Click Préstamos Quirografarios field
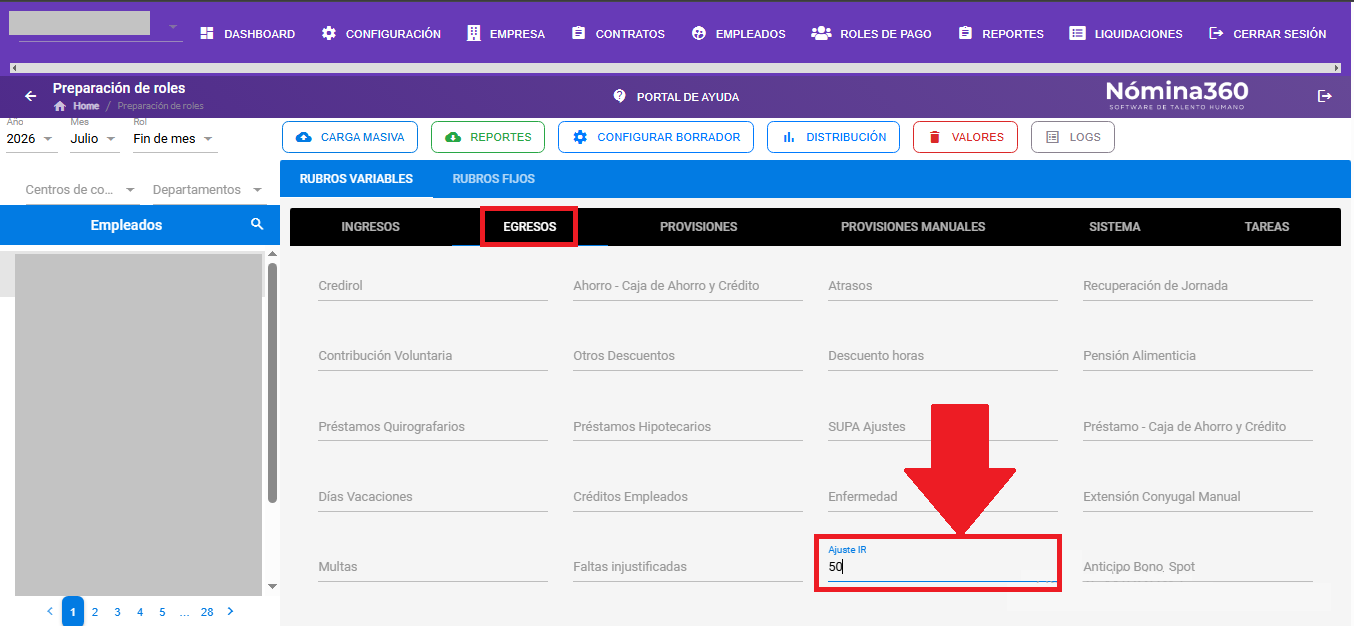 (x=433, y=427)
